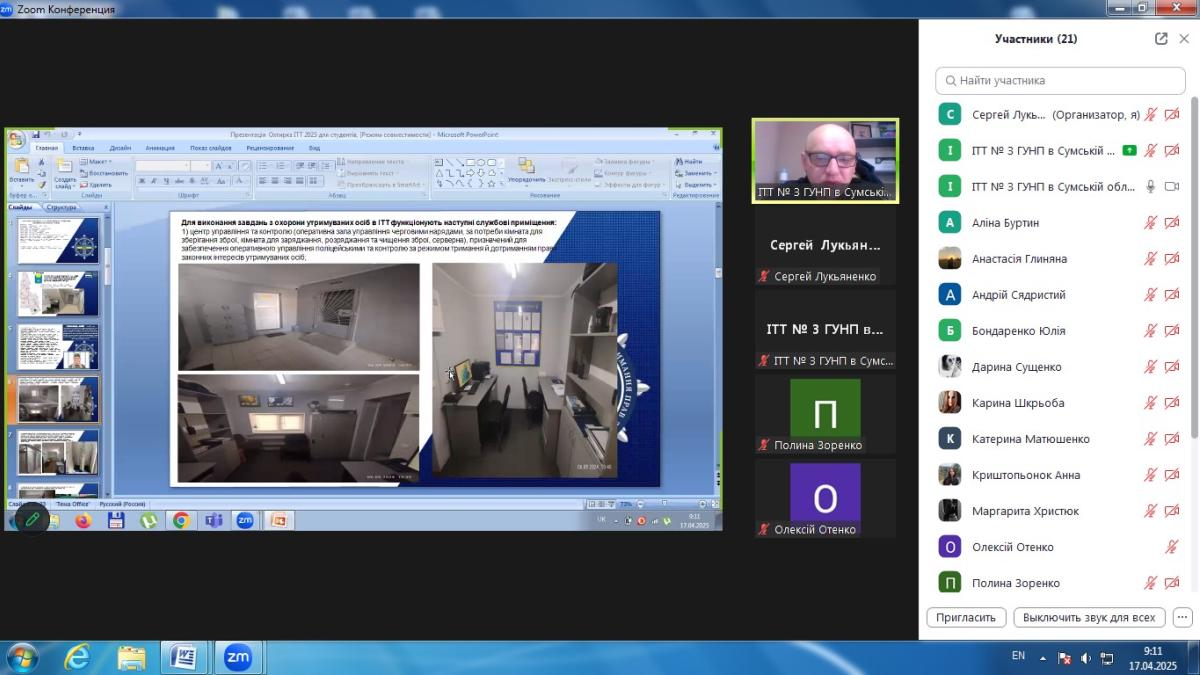The image size is (1200, 675).
Task: Pop out the participants panel
Action: tap(1161, 39)
